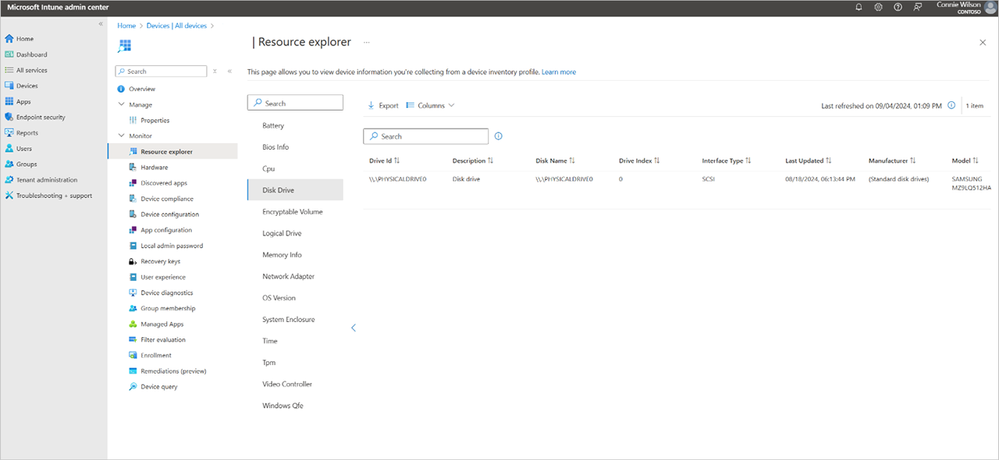Go to Devices | All devices breadcrumb
Screen dimensions: 999x460
pyautogui.click(x=177, y=25)
